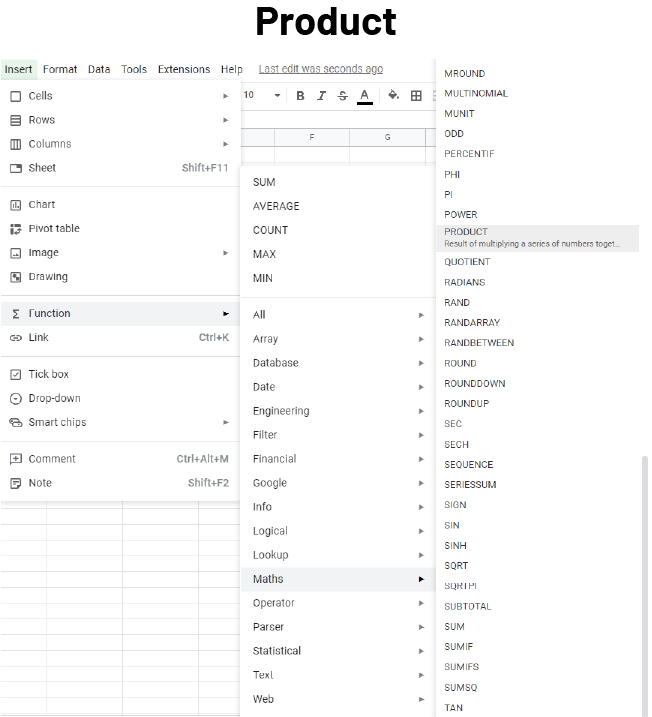Click the Drawing icon in Insert menu
652x717 pixels.
tap(16, 277)
